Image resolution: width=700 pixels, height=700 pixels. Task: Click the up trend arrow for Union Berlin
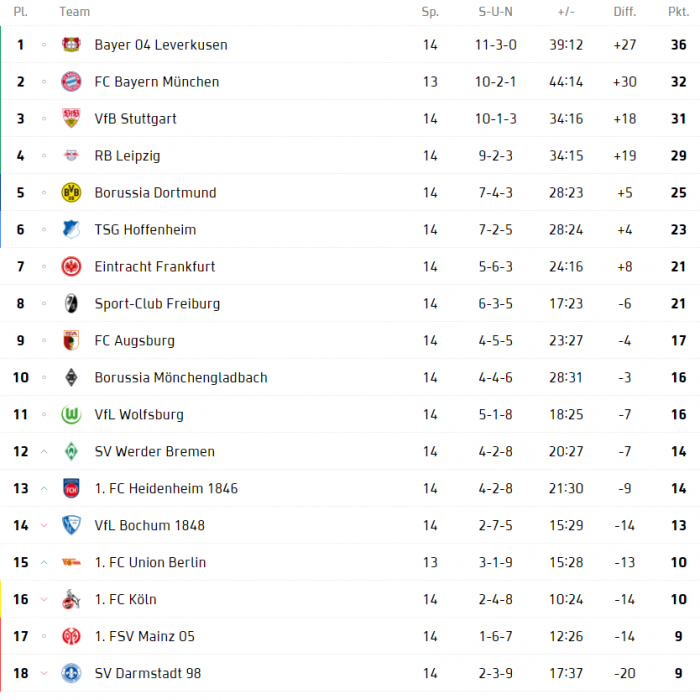pyautogui.click(x=44, y=562)
